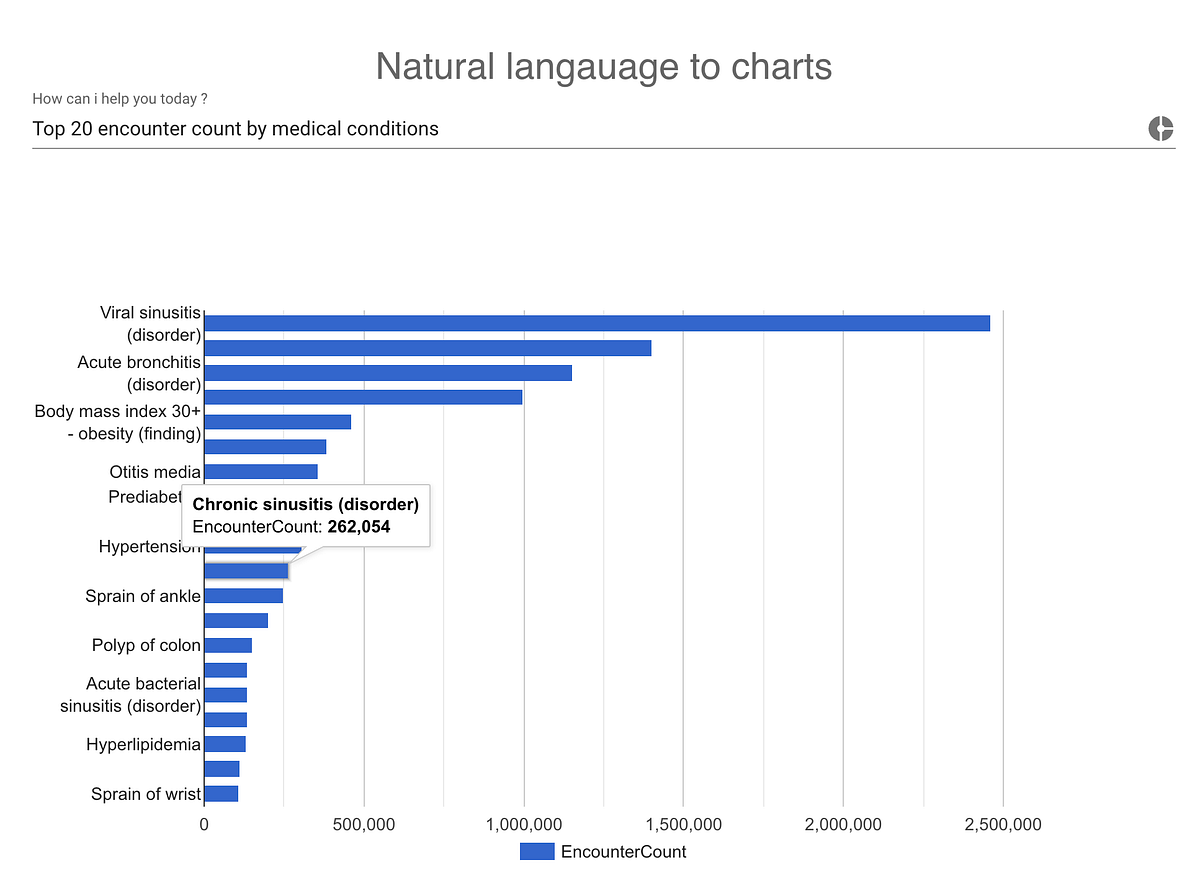This screenshot has height=880, width=1200.
Task: Click the Body mass index 30+ obesity bar
Action: click(x=277, y=421)
